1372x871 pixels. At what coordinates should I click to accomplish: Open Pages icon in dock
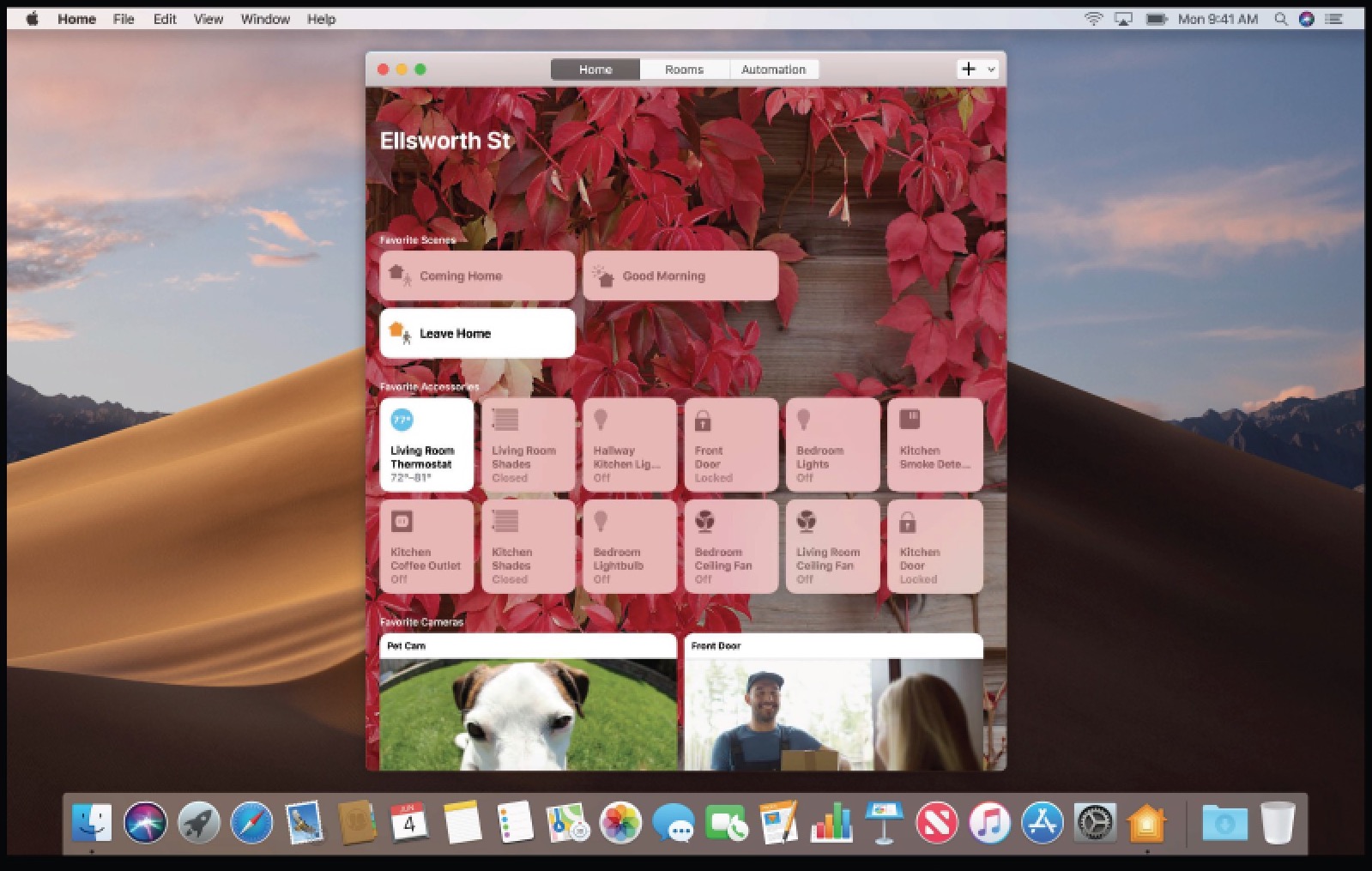[779, 823]
